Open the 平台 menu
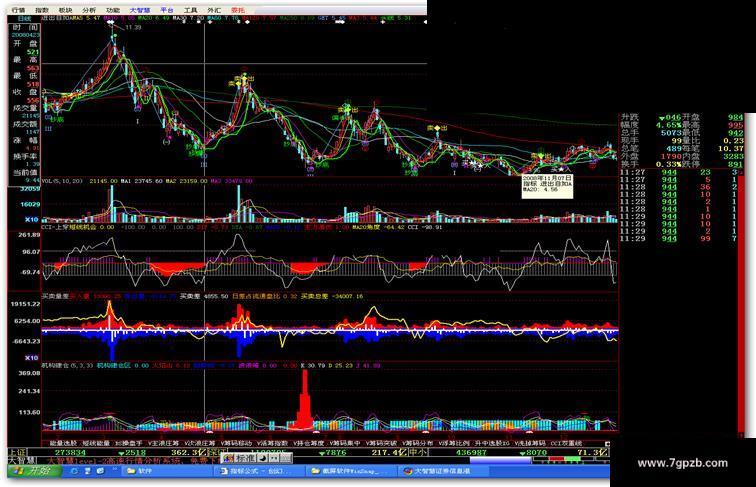The width and height of the screenshot is (756, 487). 167,10
